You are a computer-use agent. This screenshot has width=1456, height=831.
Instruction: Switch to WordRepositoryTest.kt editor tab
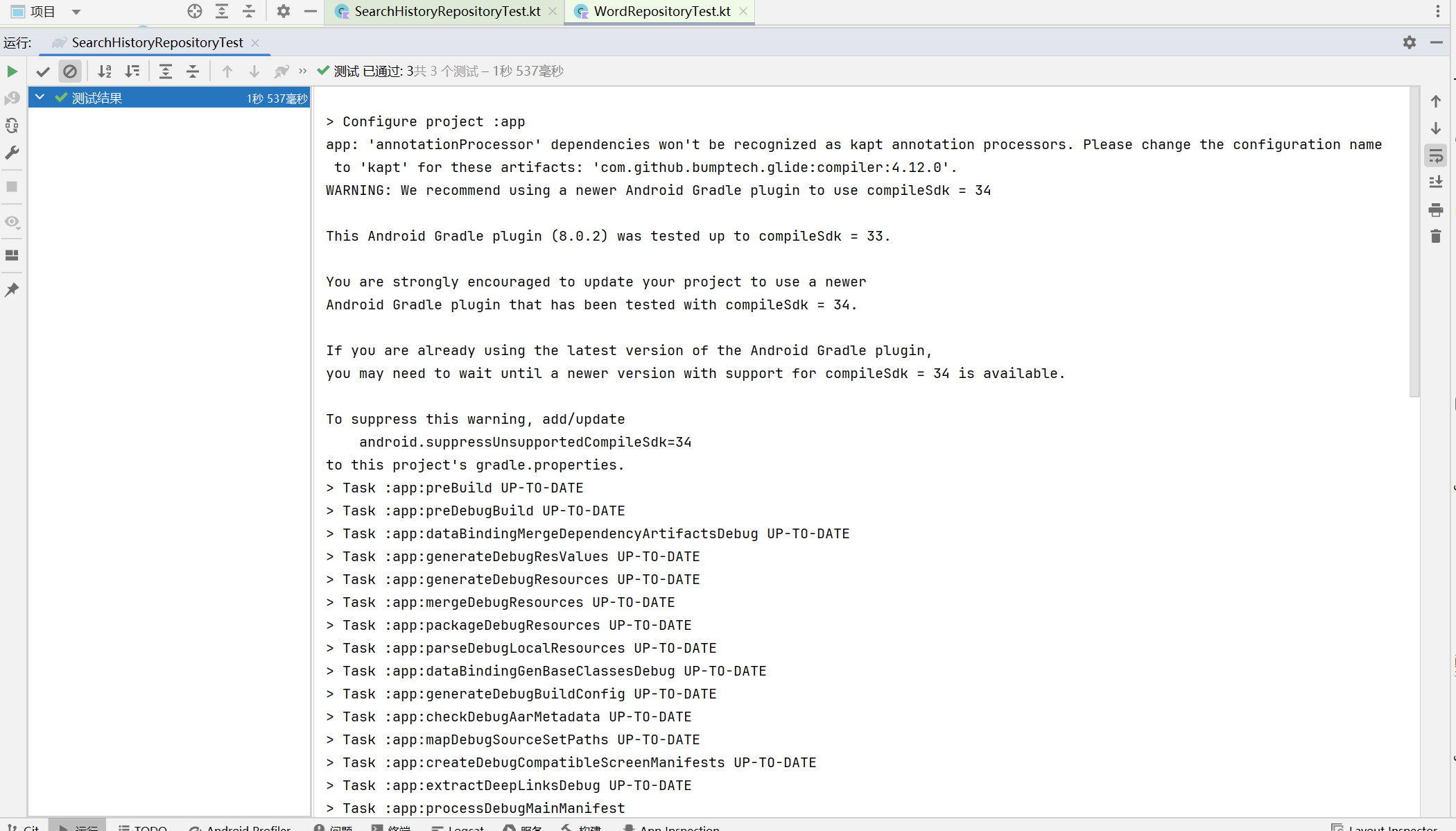click(x=661, y=12)
